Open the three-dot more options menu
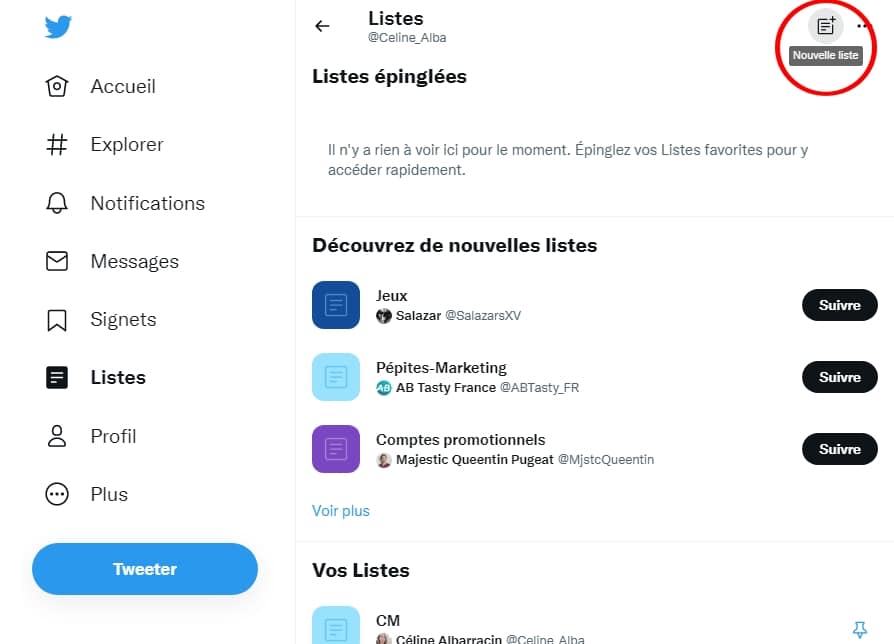 click(865, 26)
